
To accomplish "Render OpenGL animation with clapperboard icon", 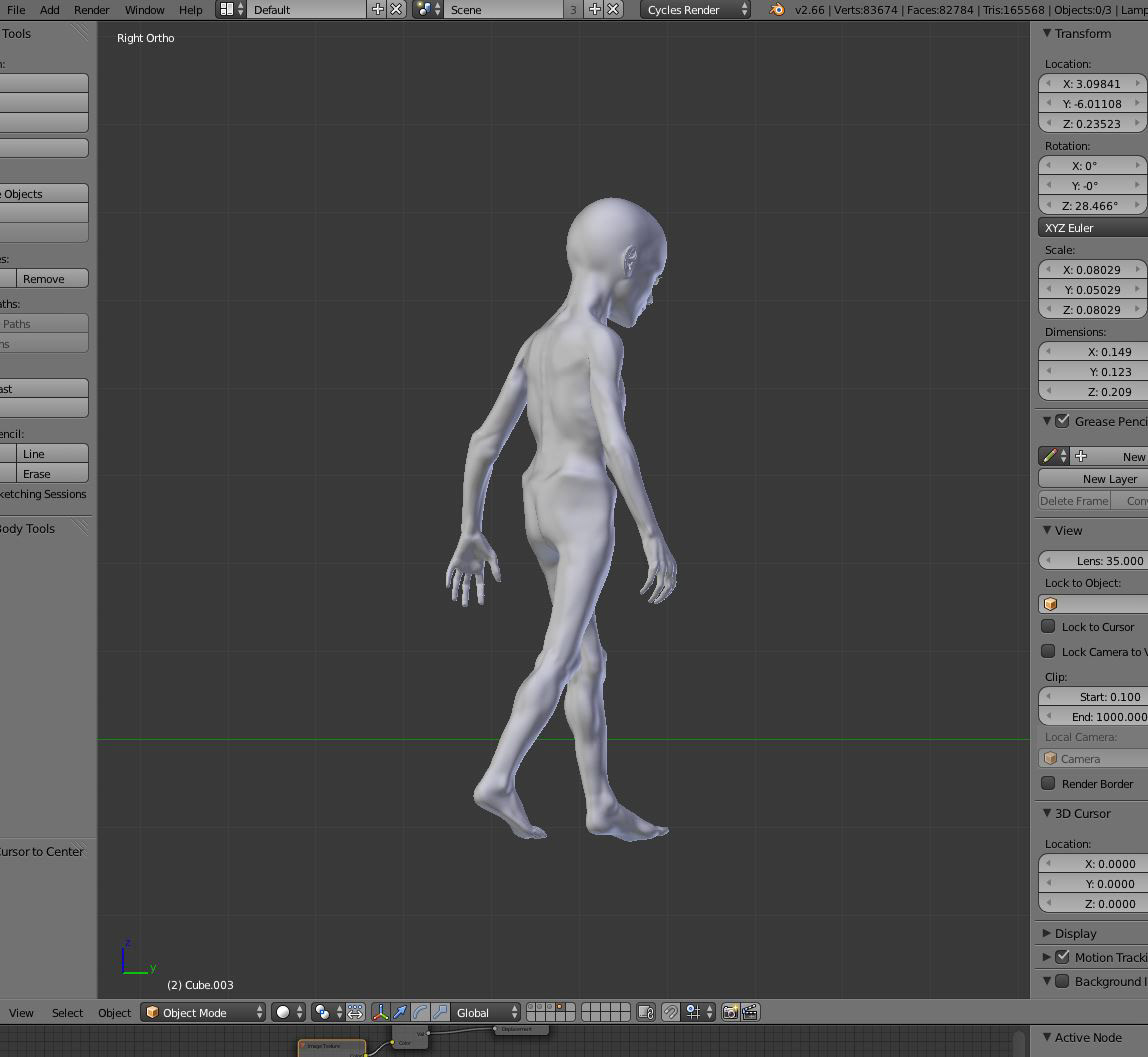I will [x=750, y=1012].
